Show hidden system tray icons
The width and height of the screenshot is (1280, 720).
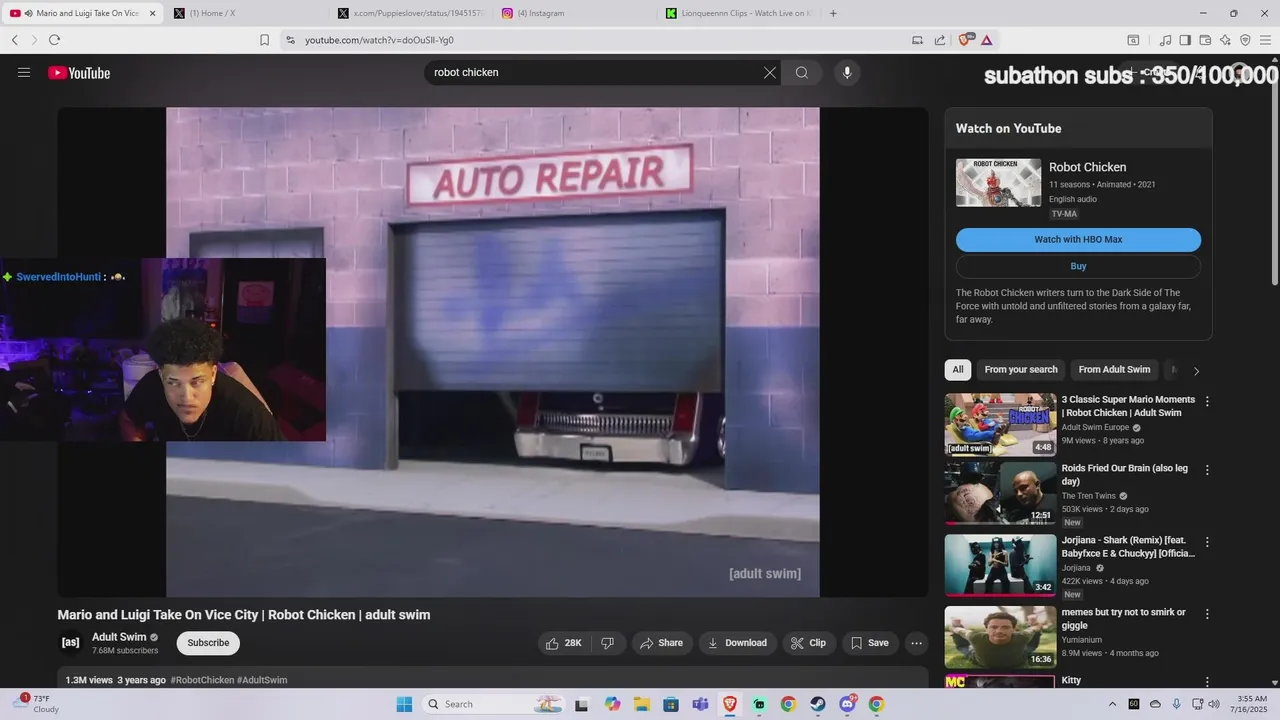[1113, 704]
